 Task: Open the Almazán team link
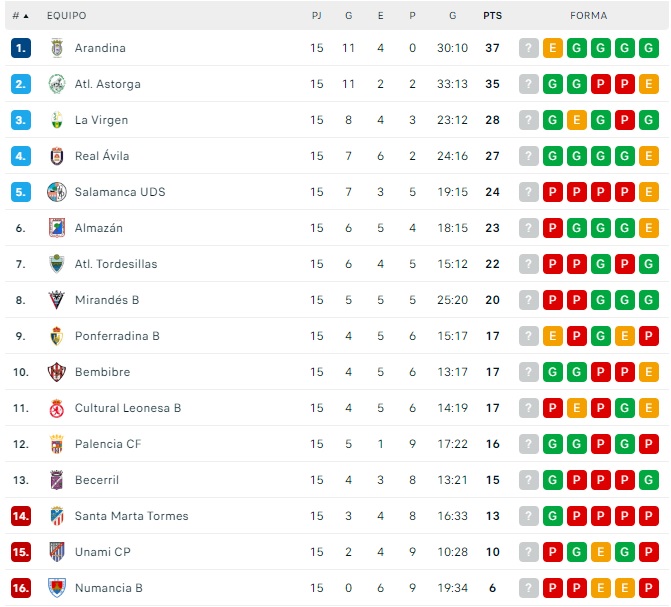click(99, 228)
